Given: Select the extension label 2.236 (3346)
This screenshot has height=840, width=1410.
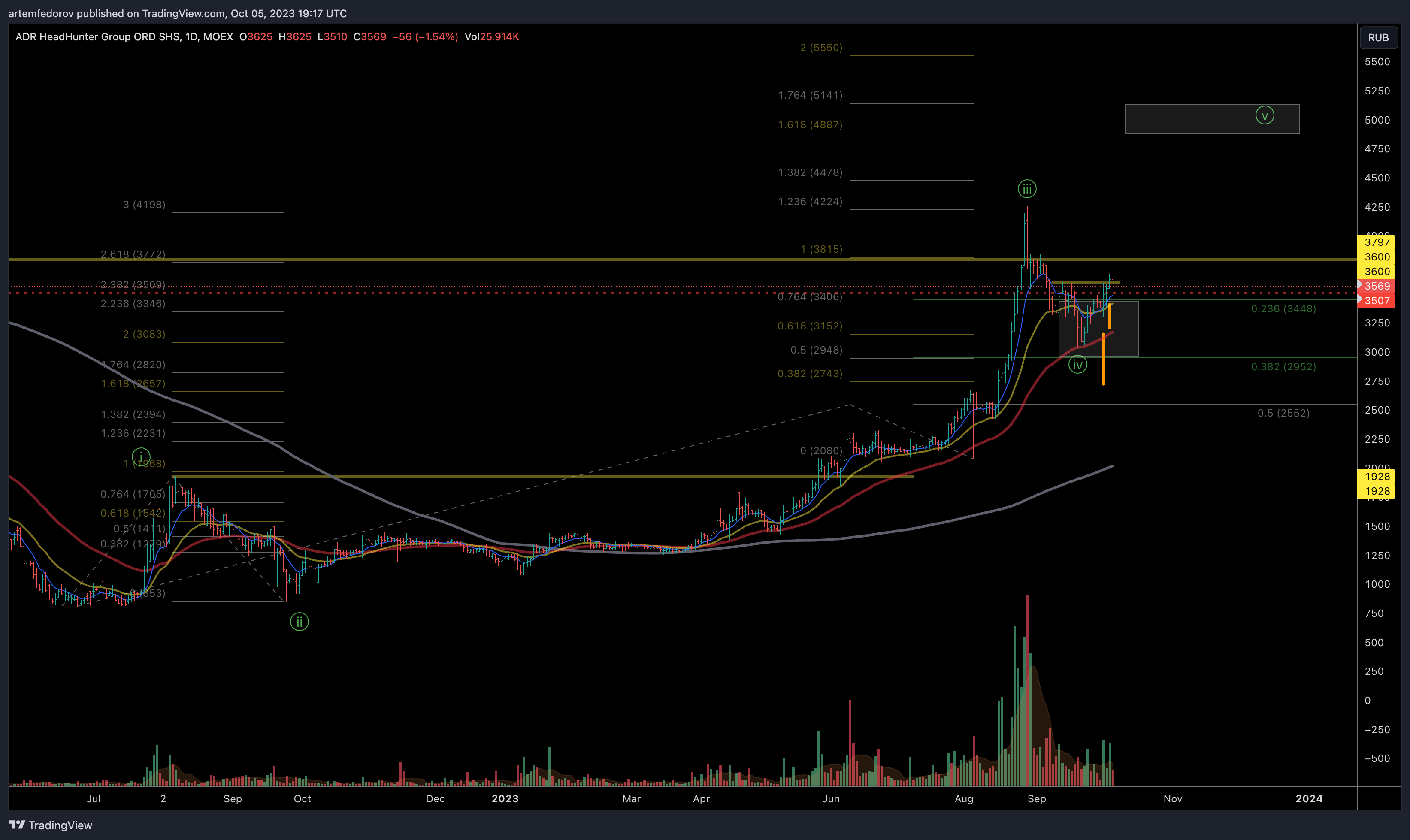Looking at the screenshot, I should click(x=133, y=304).
